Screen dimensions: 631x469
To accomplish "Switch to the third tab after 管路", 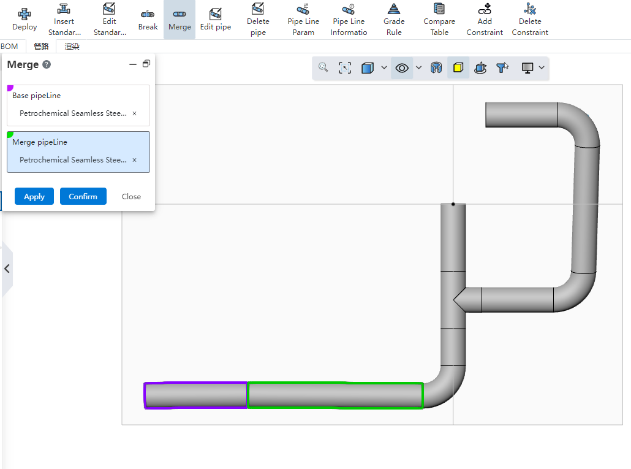I will pyautogui.click(x=72, y=46).
